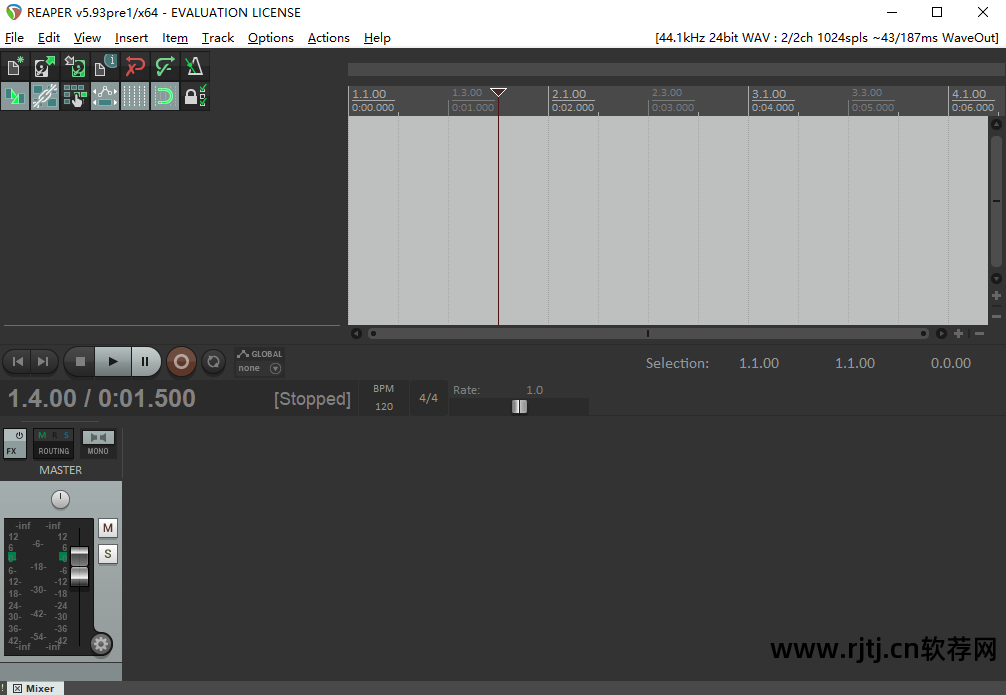Mute the master track with M
1006x695 pixels.
(108, 528)
